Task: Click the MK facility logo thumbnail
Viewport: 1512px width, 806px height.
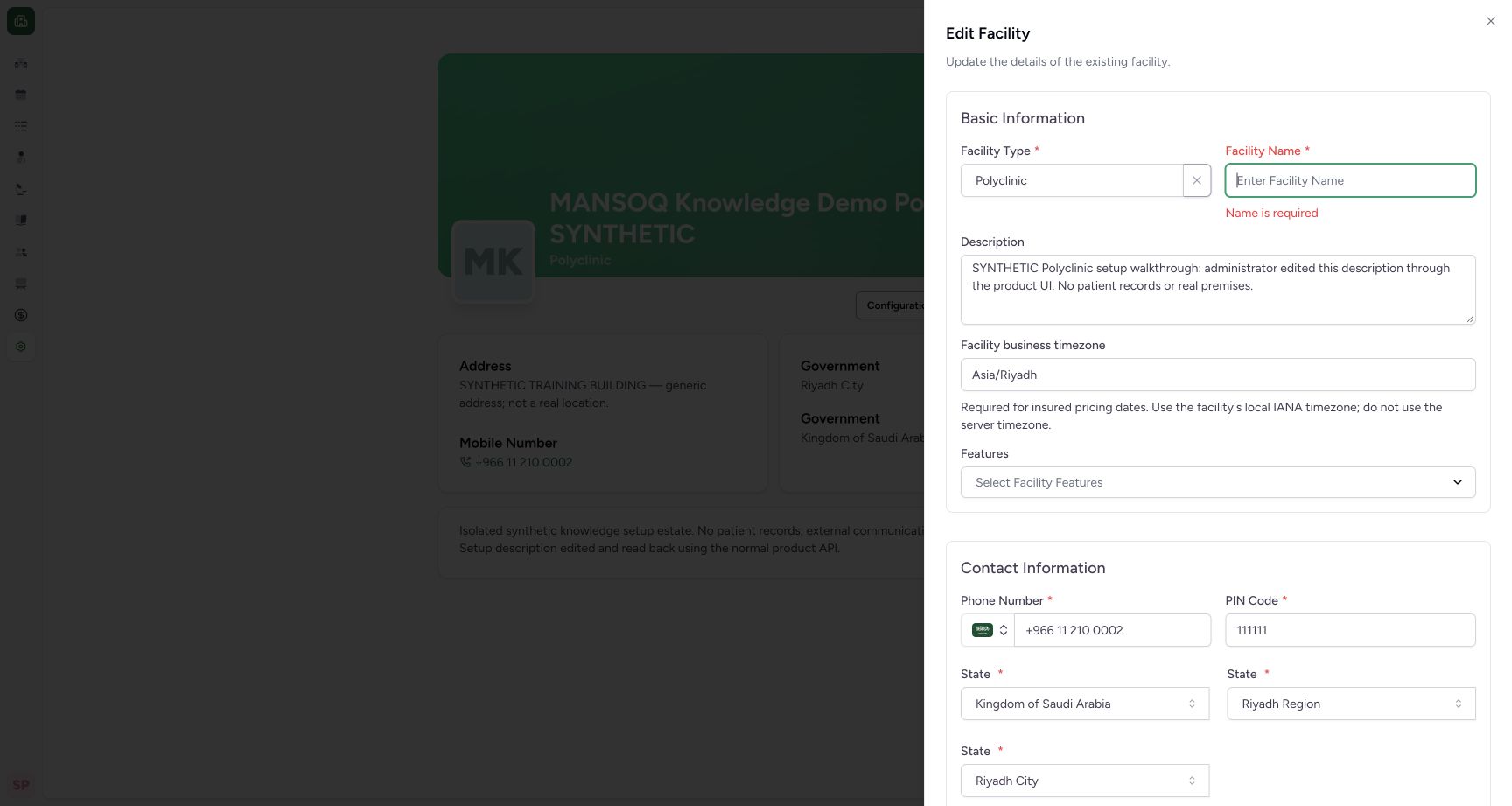Action: [493, 261]
